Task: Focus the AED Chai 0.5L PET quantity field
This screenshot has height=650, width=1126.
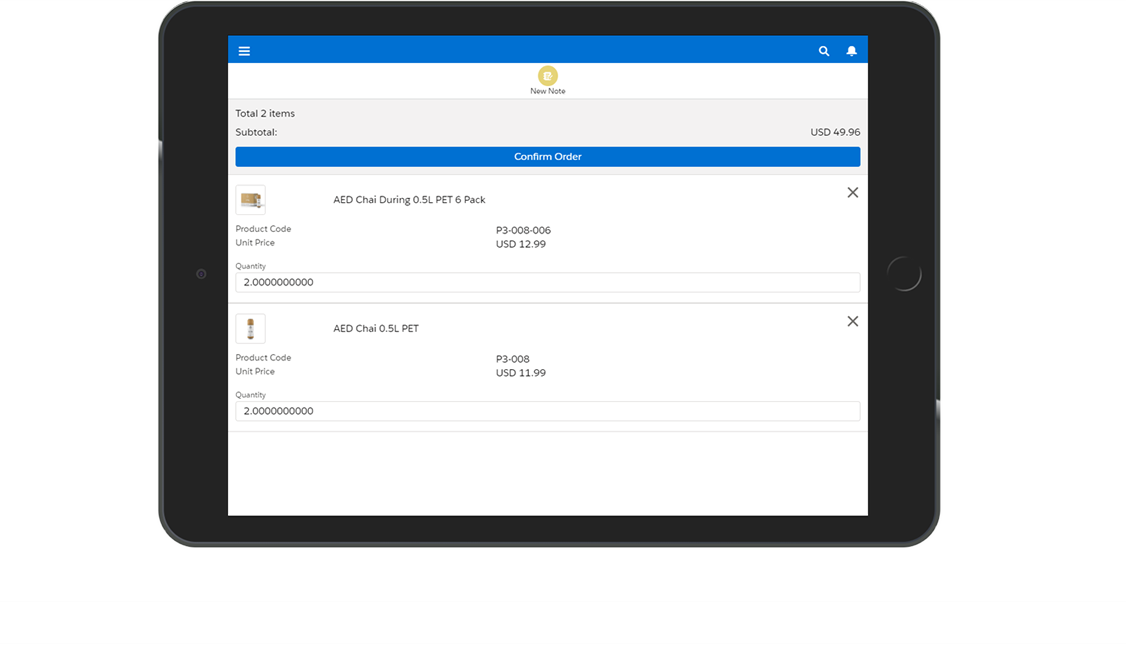Action: (547, 412)
